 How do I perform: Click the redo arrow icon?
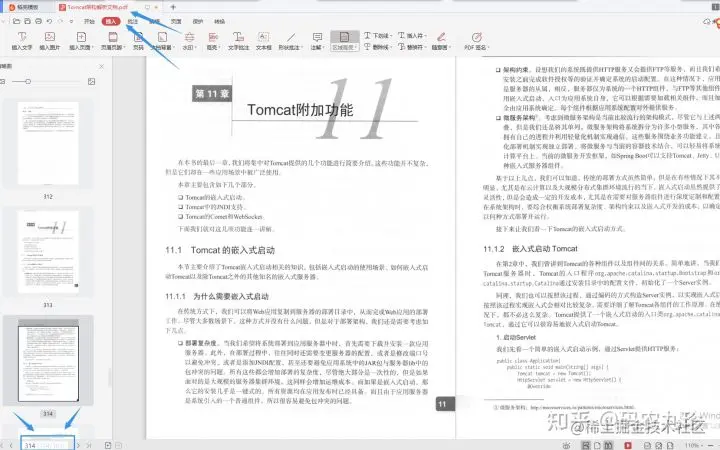pos(60,21)
